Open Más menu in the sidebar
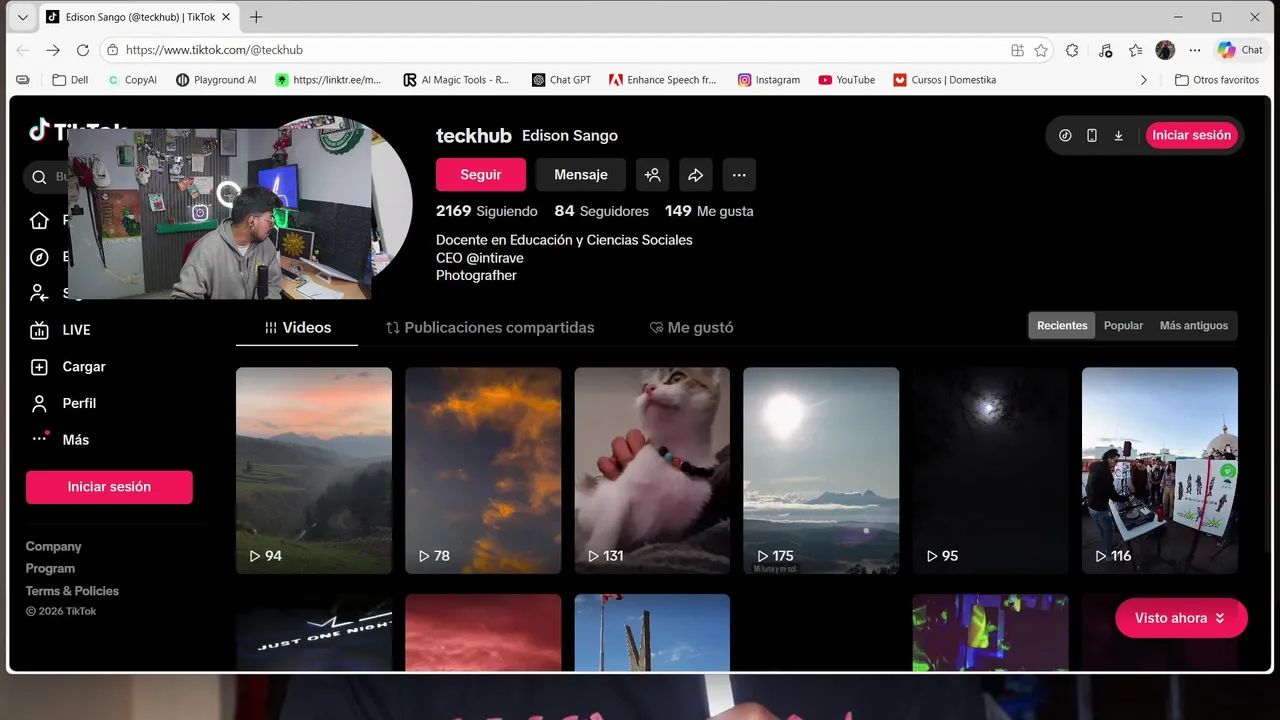This screenshot has width=1280, height=720. [62, 440]
